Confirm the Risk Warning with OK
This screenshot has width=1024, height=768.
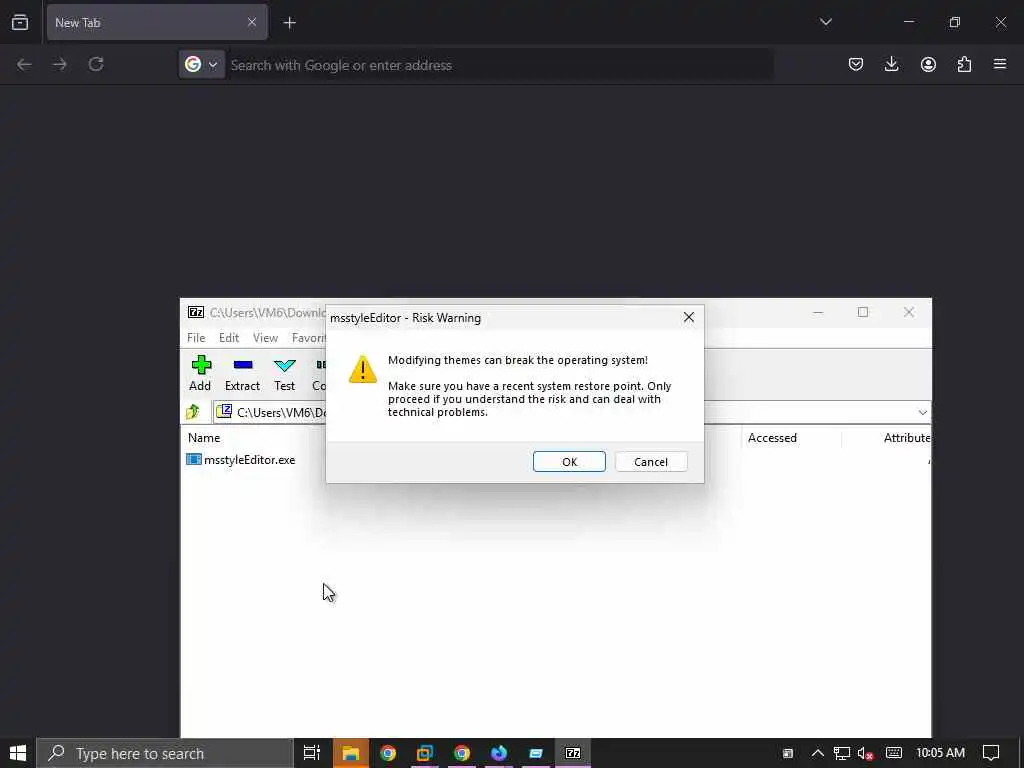(x=569, y=462)
